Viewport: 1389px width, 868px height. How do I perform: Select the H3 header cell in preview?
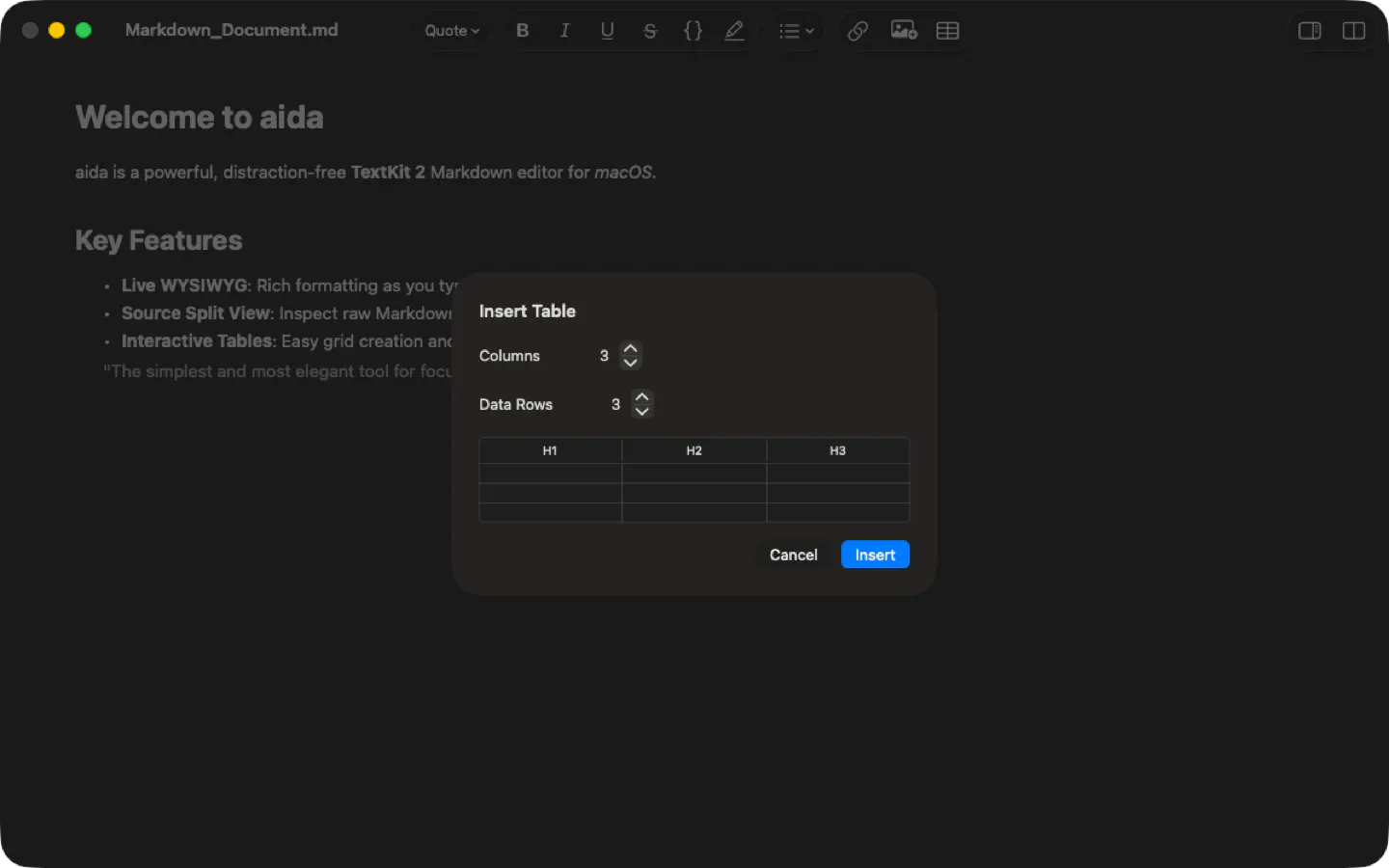pos(838,451)
